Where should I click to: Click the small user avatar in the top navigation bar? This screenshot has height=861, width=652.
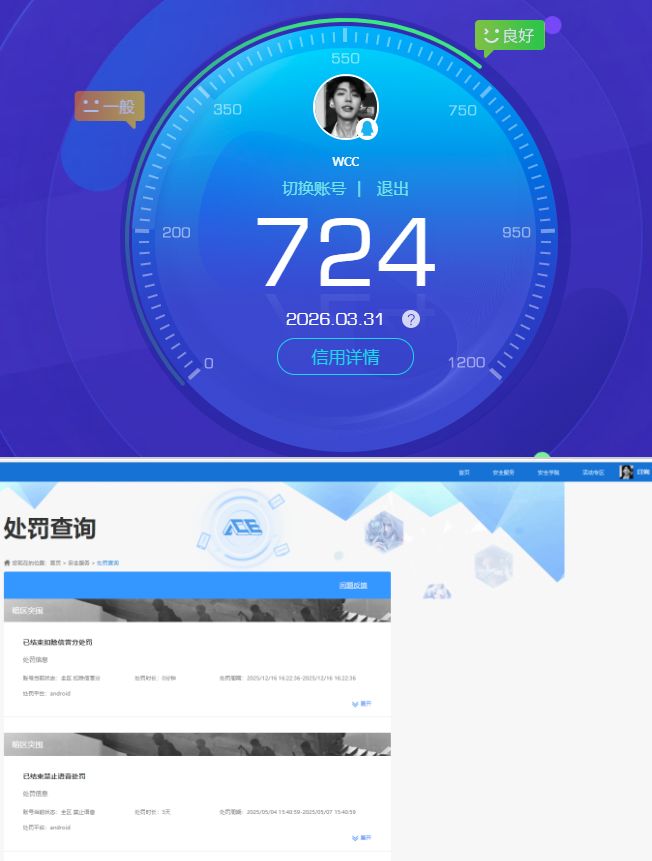click(x=626, y=472)
